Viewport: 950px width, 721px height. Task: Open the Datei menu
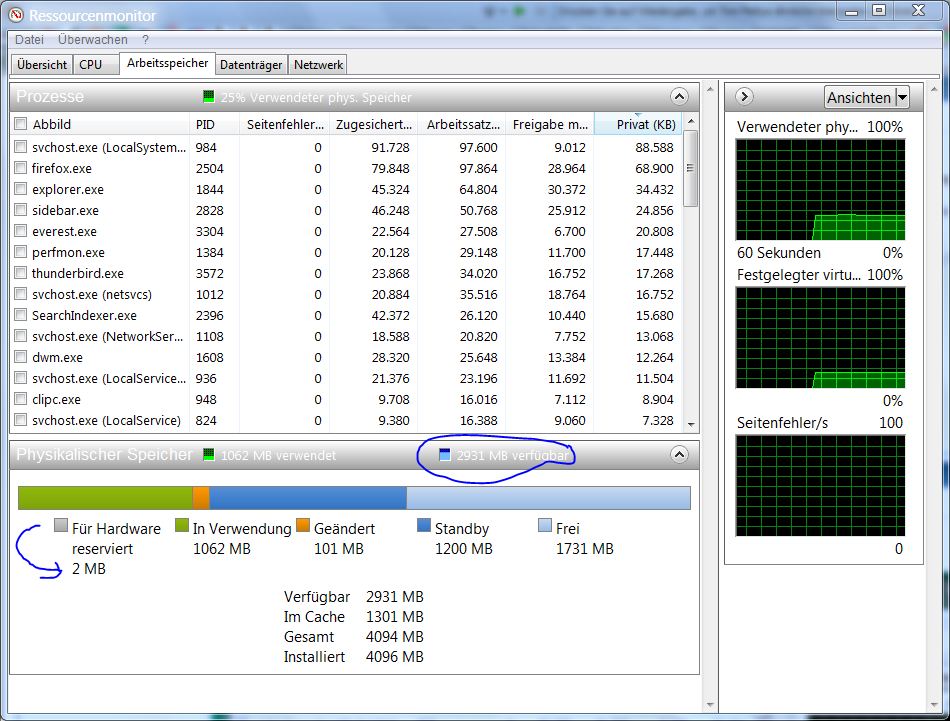(29, 39)
